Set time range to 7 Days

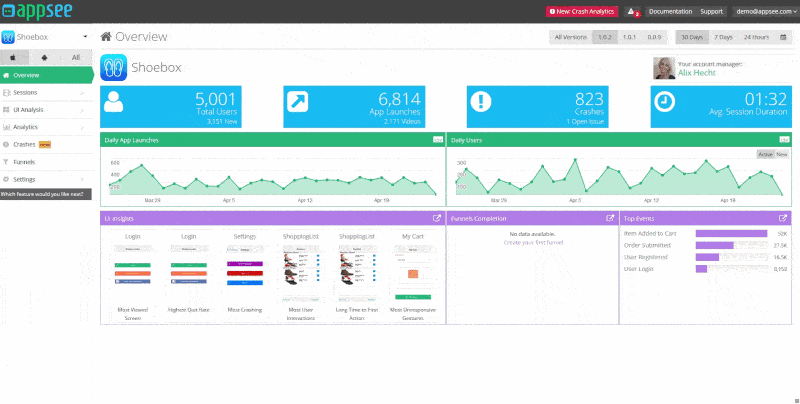(x=723, y=37)
